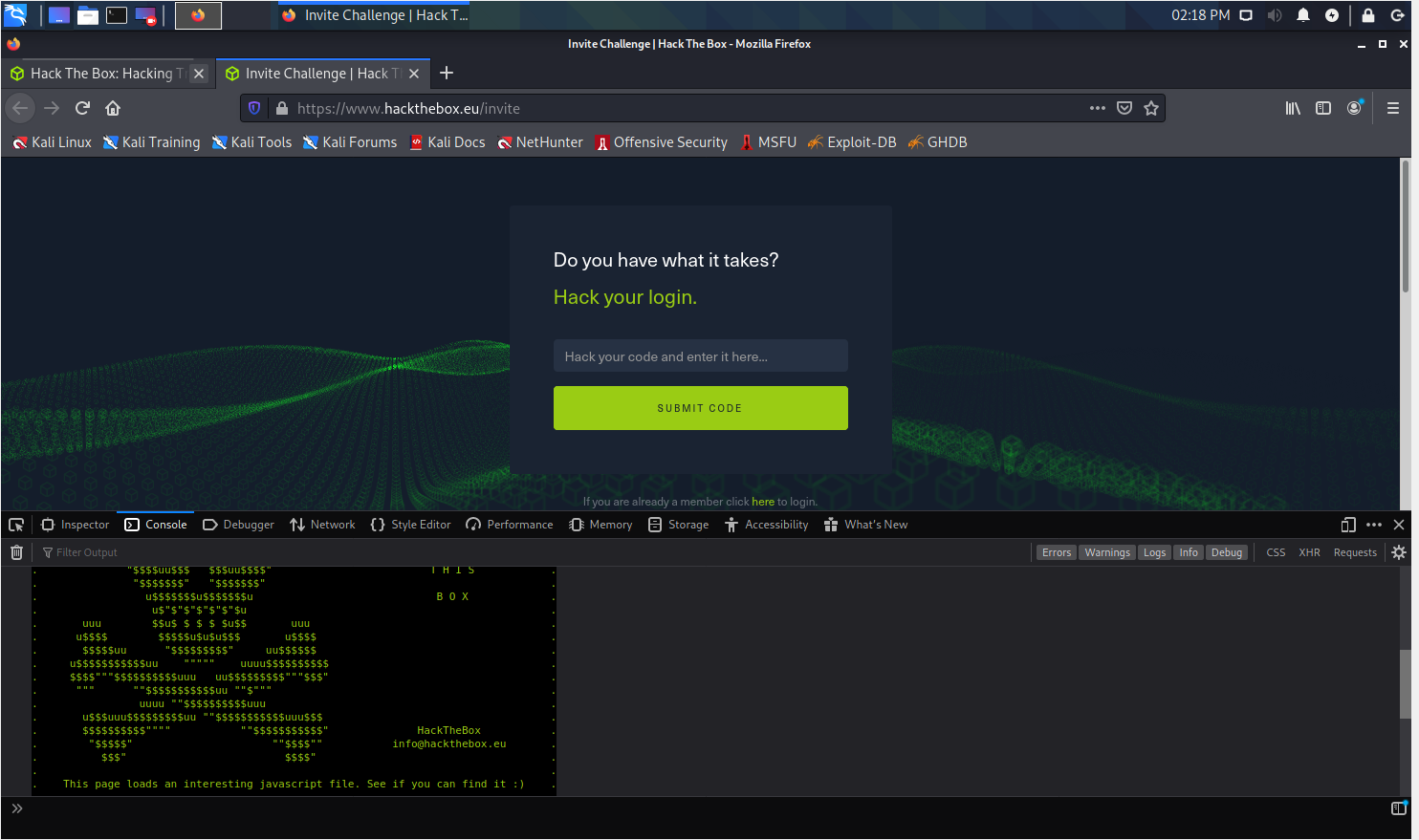Close the Hack The Box: Hacking tab
This screenshot has height=840, width=1419.
pos(199,74)
